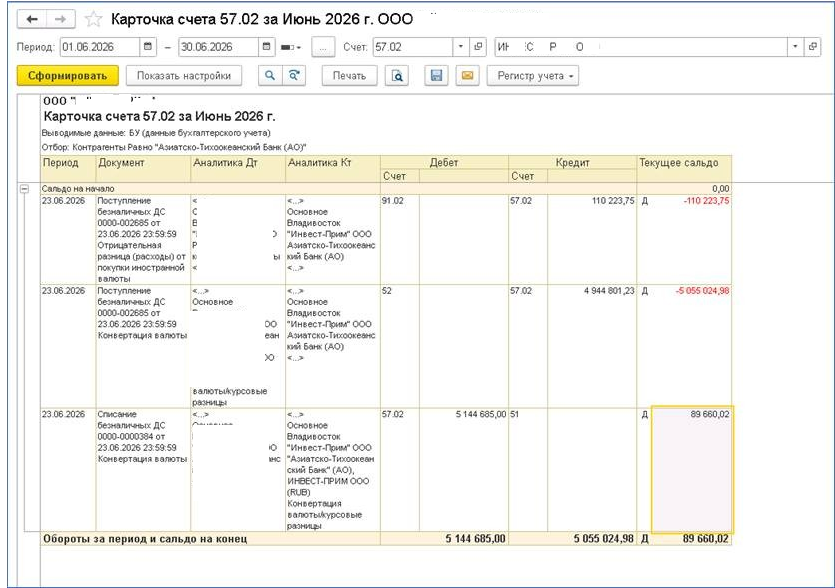Open print preview icon
Screen dimensions: 835x588
pyautogui.click(x=397, y=76)
